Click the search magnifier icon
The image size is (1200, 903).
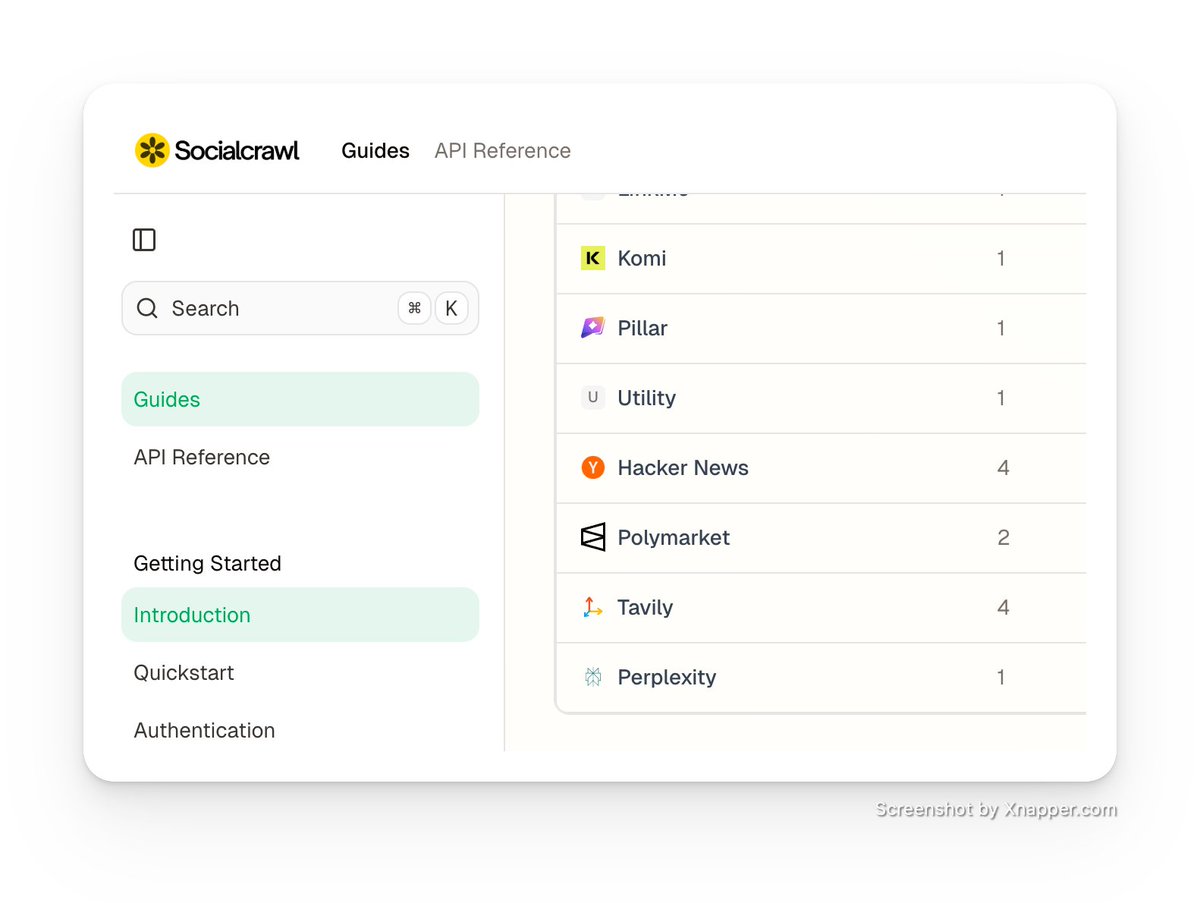[x=147, y=308]
